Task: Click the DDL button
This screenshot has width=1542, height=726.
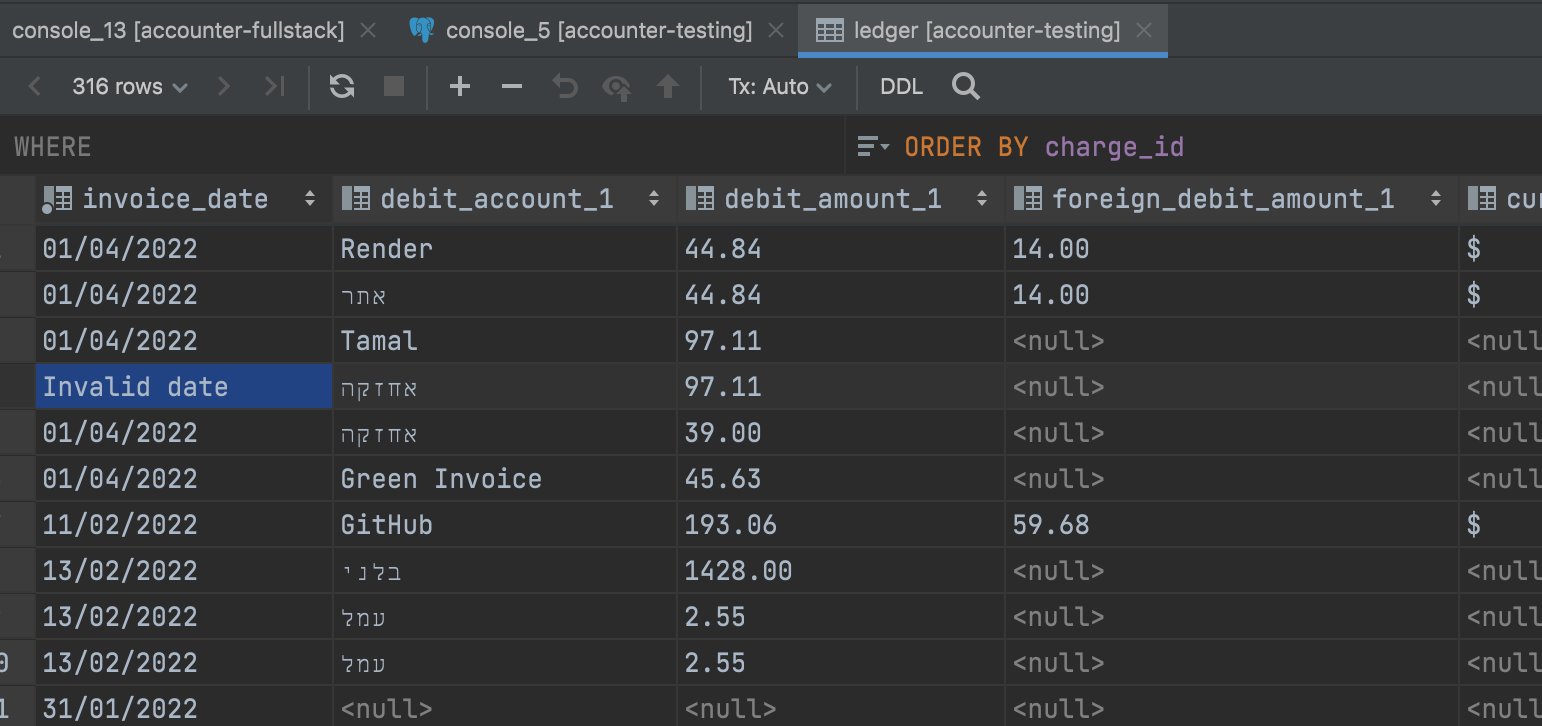Action: 902,87
